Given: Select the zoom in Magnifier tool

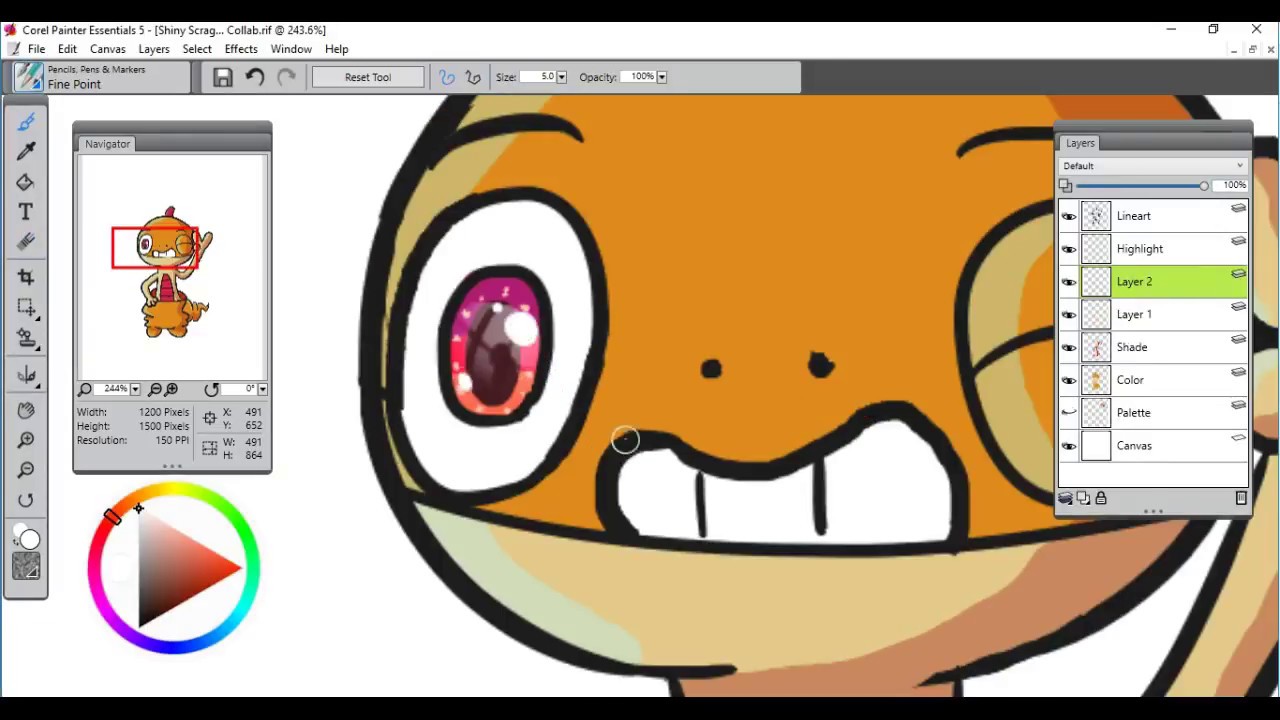Looking at the screenshot, I should coord(26,440).
